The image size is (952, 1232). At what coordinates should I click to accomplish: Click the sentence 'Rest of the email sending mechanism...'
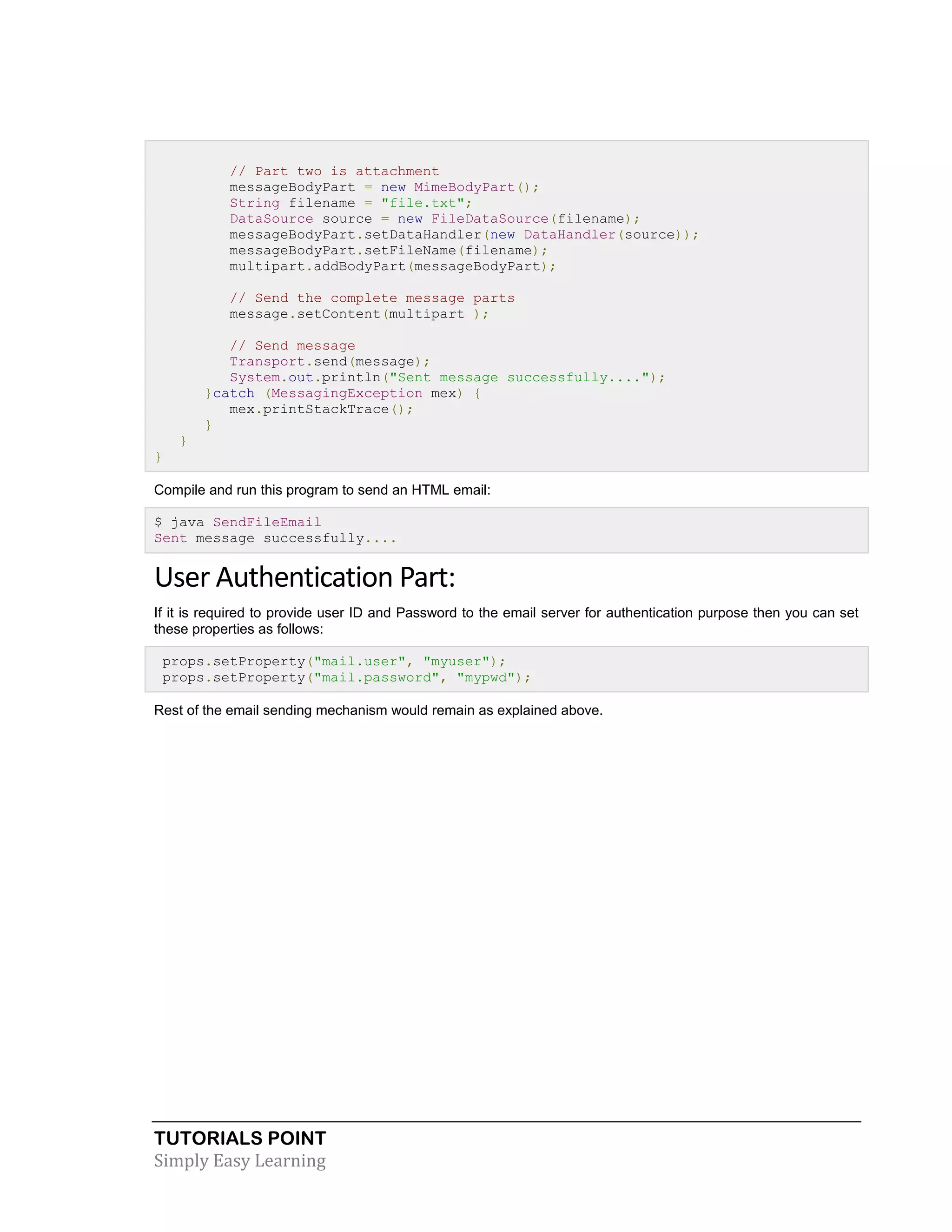point(378,710)
